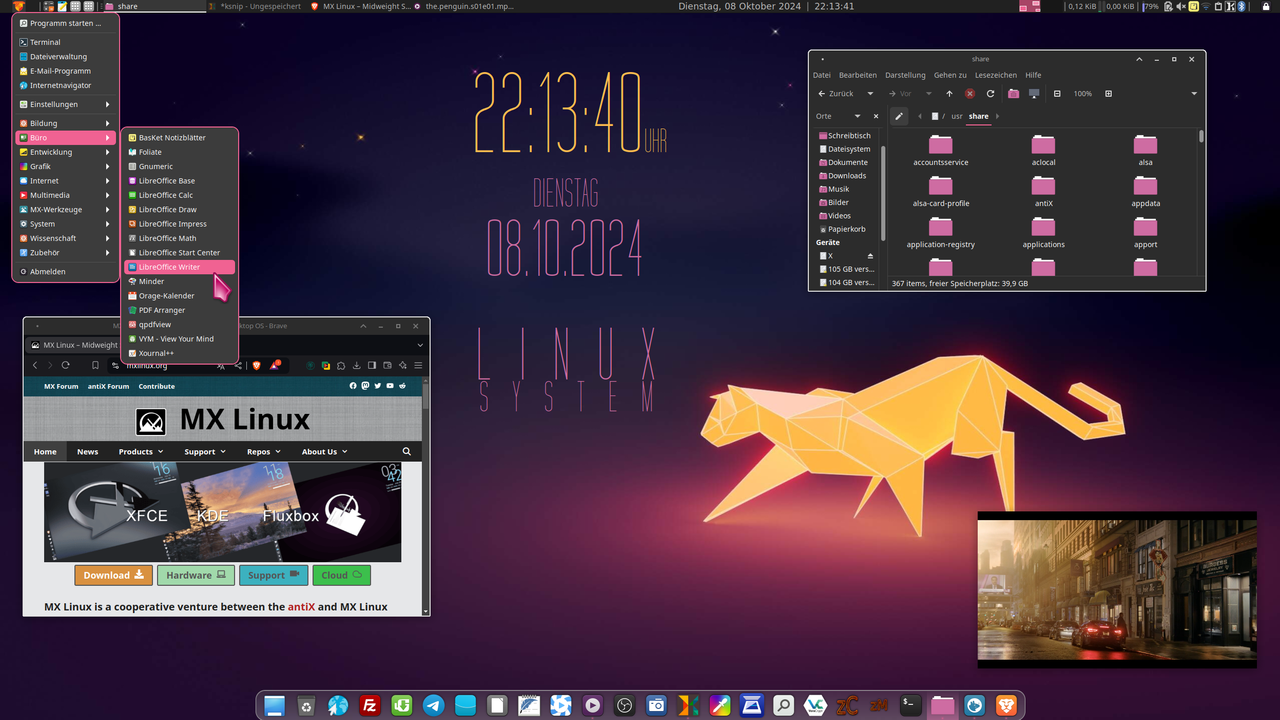Click the file manager vertical scrollbar
Screen dimensions: 1280x720
tap(1201, 136)
